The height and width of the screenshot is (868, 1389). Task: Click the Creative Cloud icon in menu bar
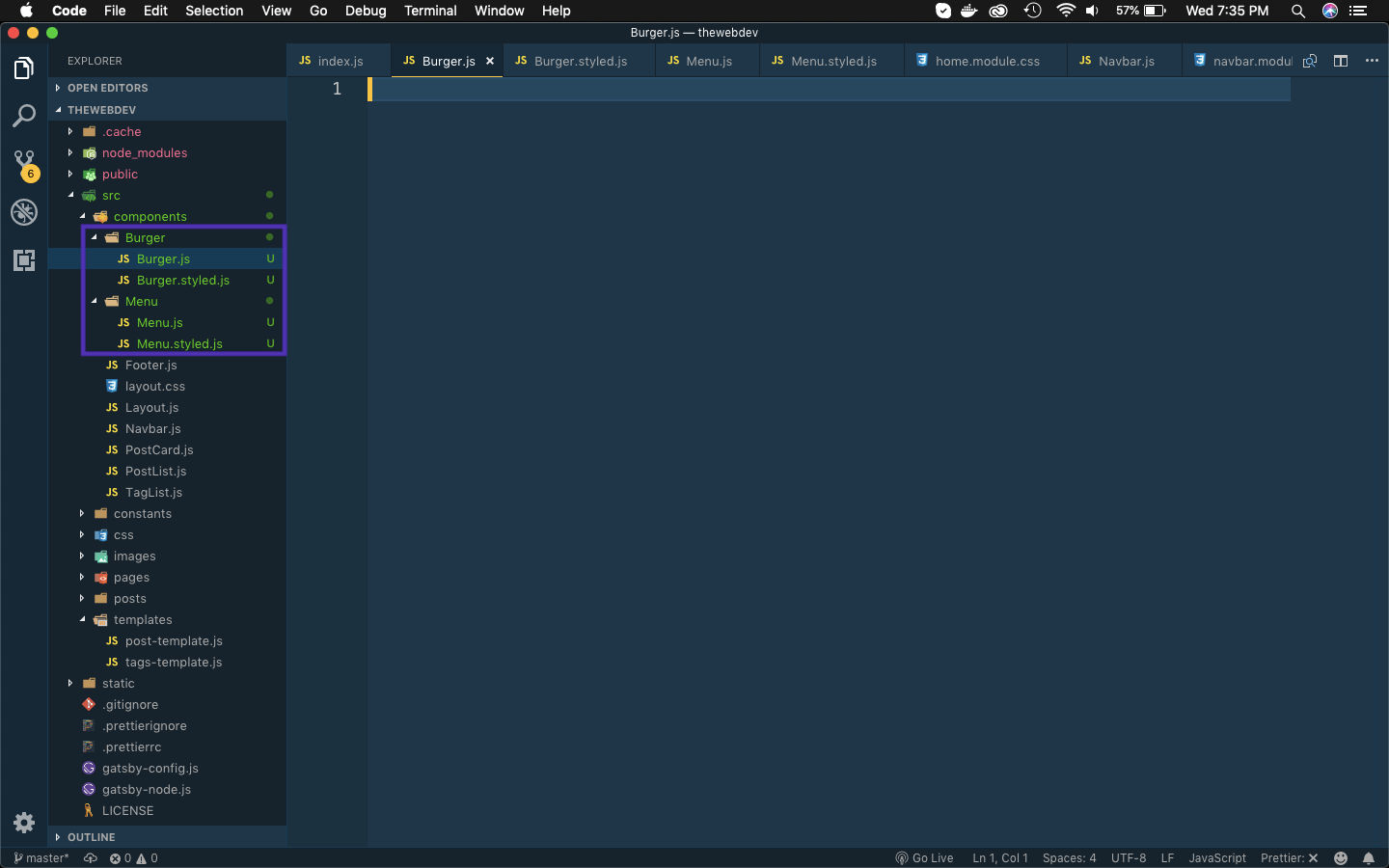tap(999, 11)
